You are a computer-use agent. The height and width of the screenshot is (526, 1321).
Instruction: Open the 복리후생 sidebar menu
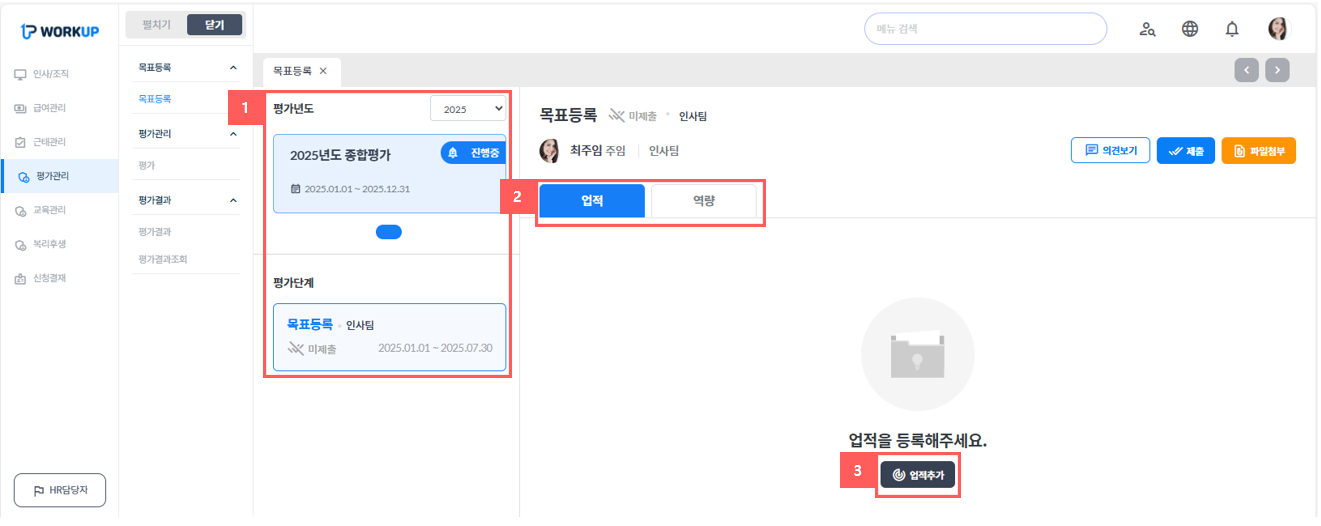[x=58, y=244]
